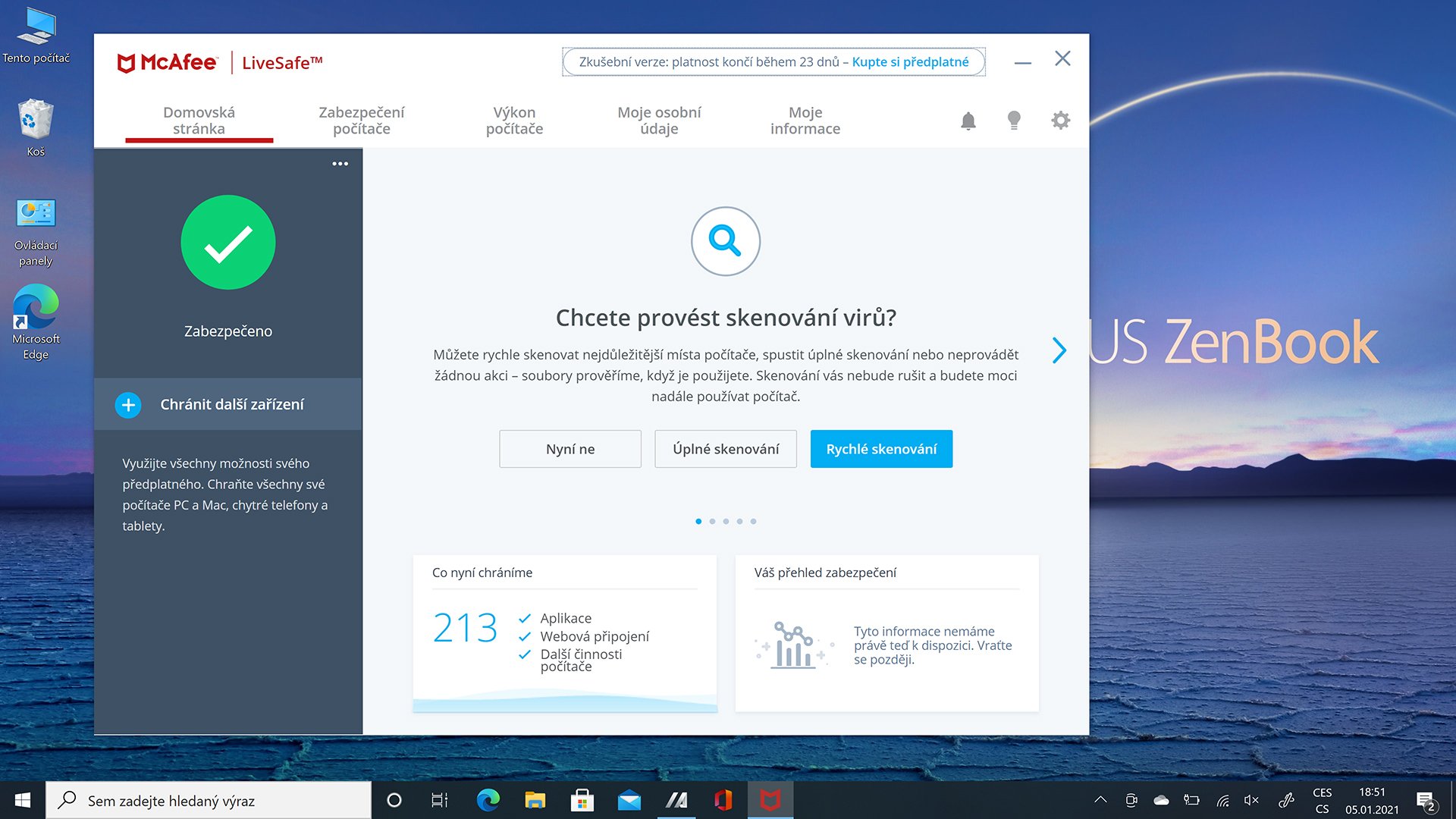The image size is (1456, 819).
Task: Open three-dot menu in status panel
Action: (x=340, y=164)
